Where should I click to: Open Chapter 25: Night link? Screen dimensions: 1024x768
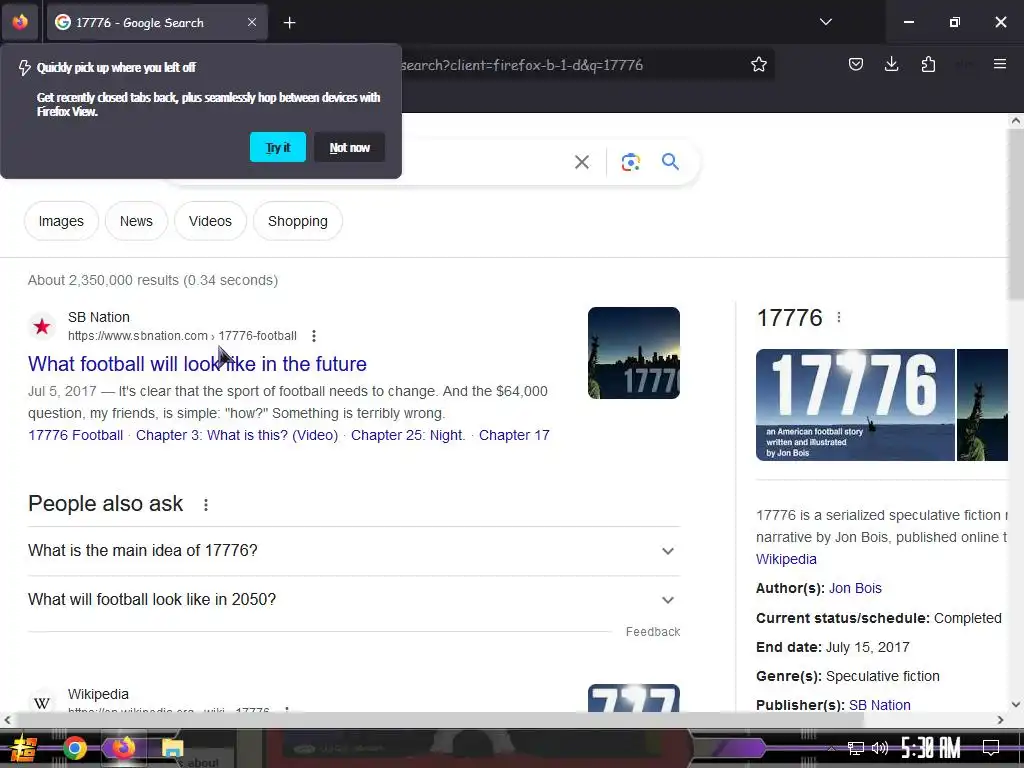[408, 435]
